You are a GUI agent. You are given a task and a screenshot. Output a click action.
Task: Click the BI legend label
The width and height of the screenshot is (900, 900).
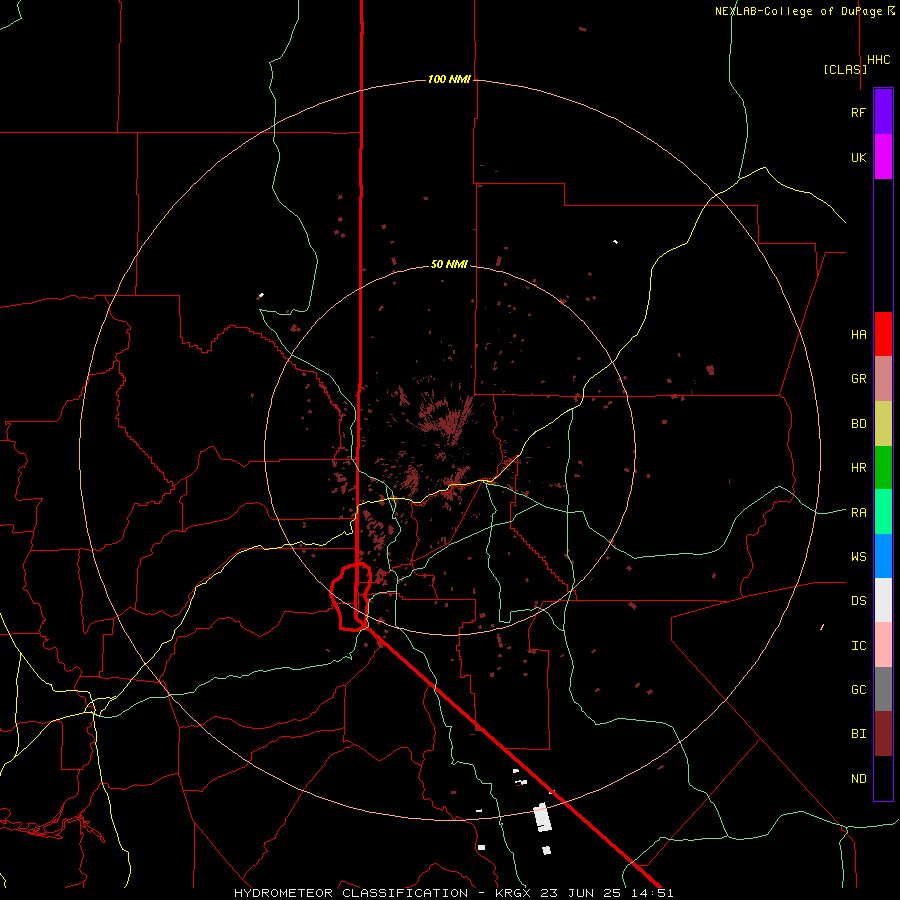click(x=858, y=734)
